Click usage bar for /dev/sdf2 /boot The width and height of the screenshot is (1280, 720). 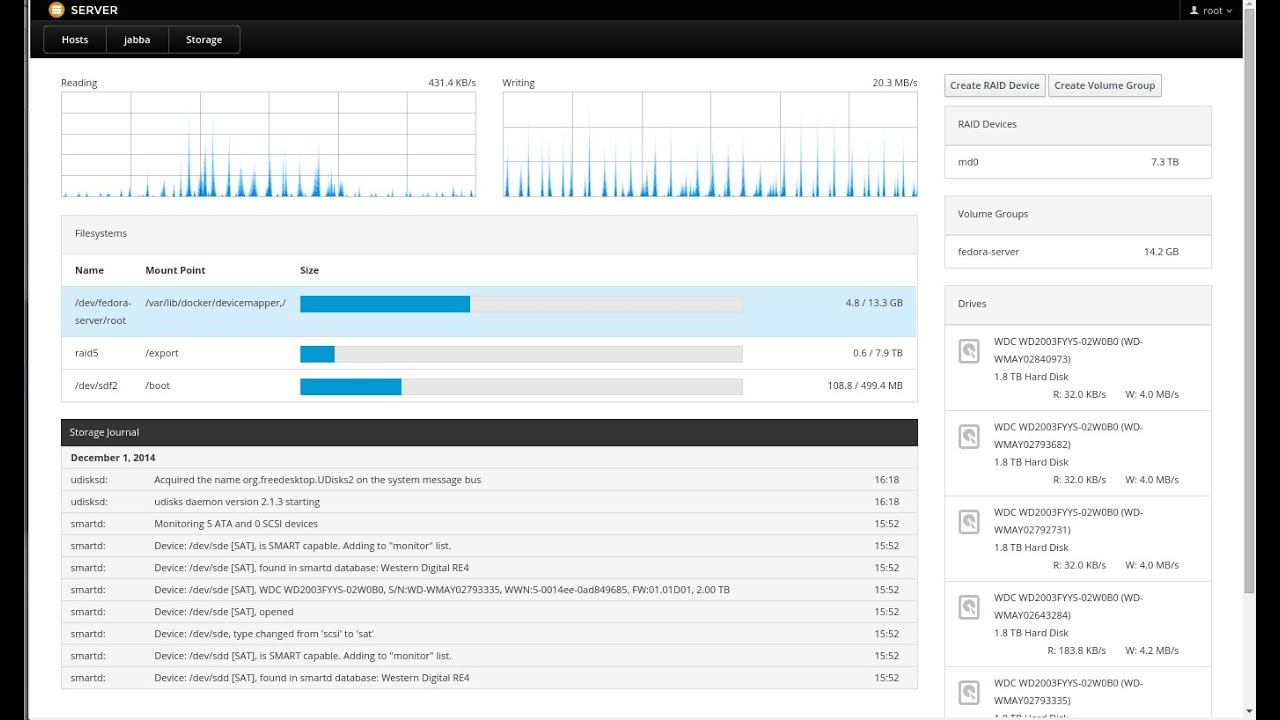pyautogui.click(x=521, y=387)
